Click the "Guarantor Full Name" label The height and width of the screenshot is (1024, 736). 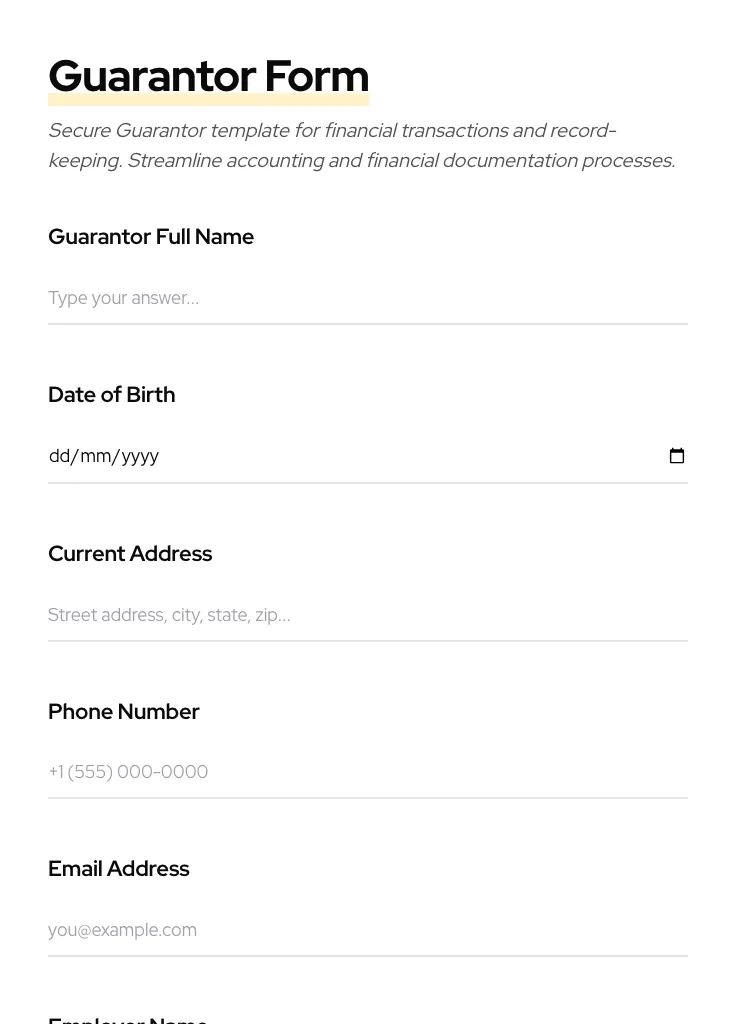coord(151,237)
